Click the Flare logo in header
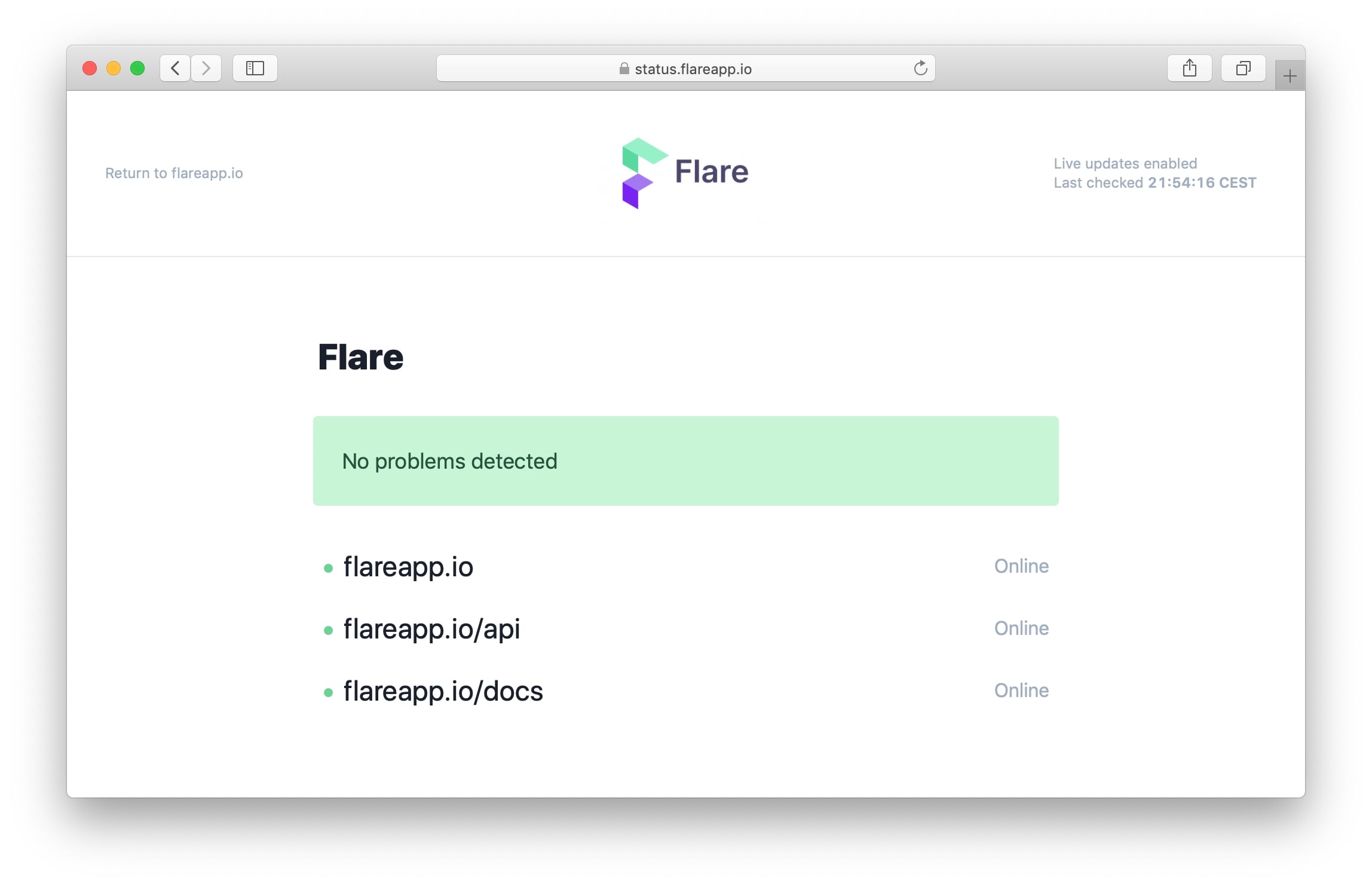The width and height of the screenshot is (1372, 886). tap(685, 173)
